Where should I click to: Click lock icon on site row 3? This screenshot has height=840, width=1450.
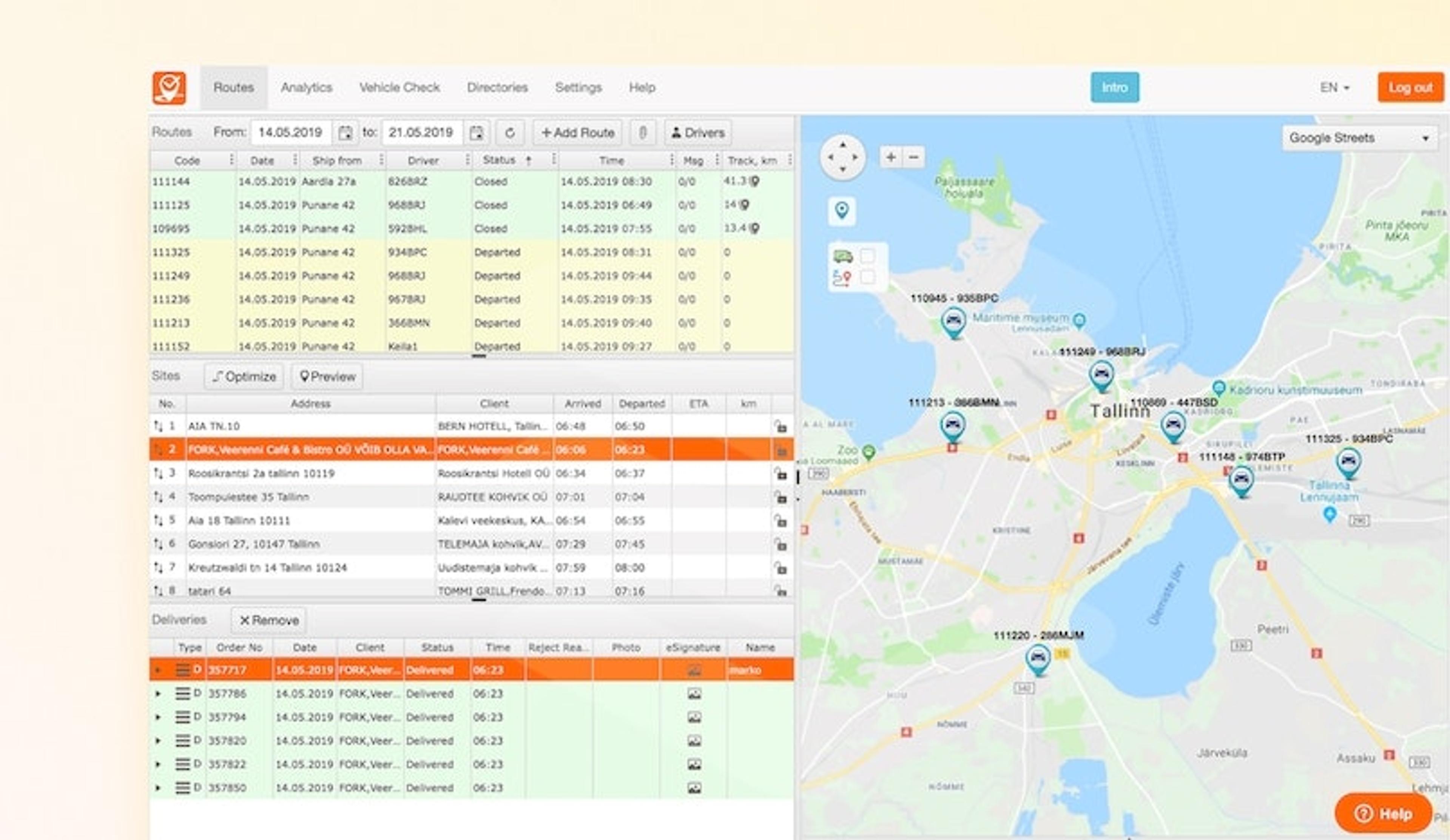pyautogui.click(x=780, y=473)
